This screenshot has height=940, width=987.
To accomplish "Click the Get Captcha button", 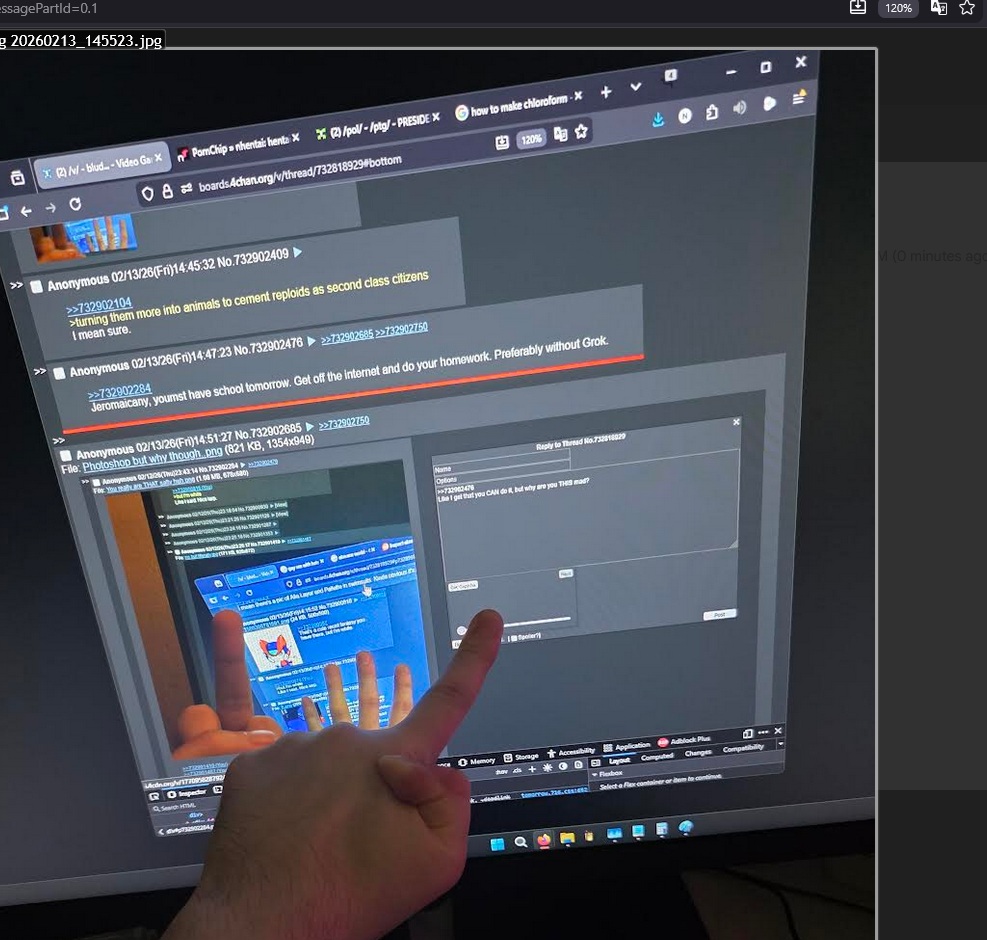I will coord(463,586).
